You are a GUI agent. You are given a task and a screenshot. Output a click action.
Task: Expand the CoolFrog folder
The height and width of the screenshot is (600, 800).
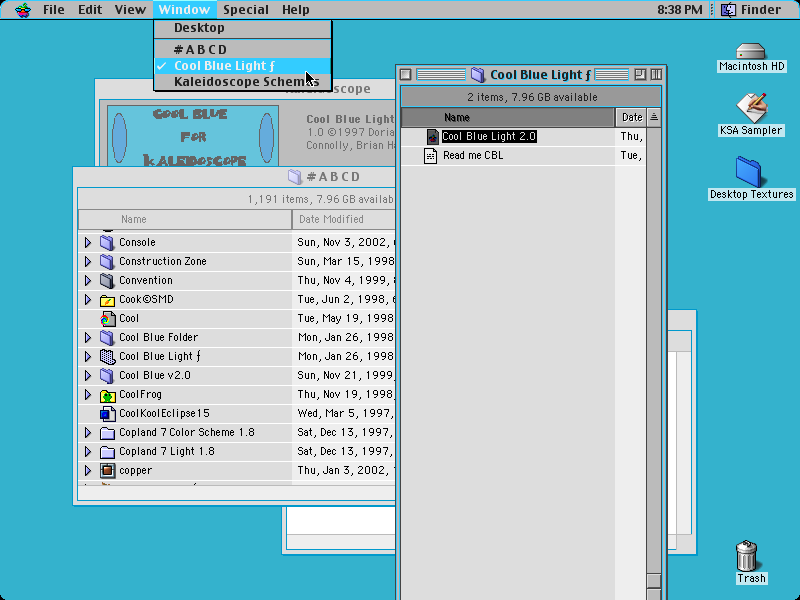click(88, 394)
